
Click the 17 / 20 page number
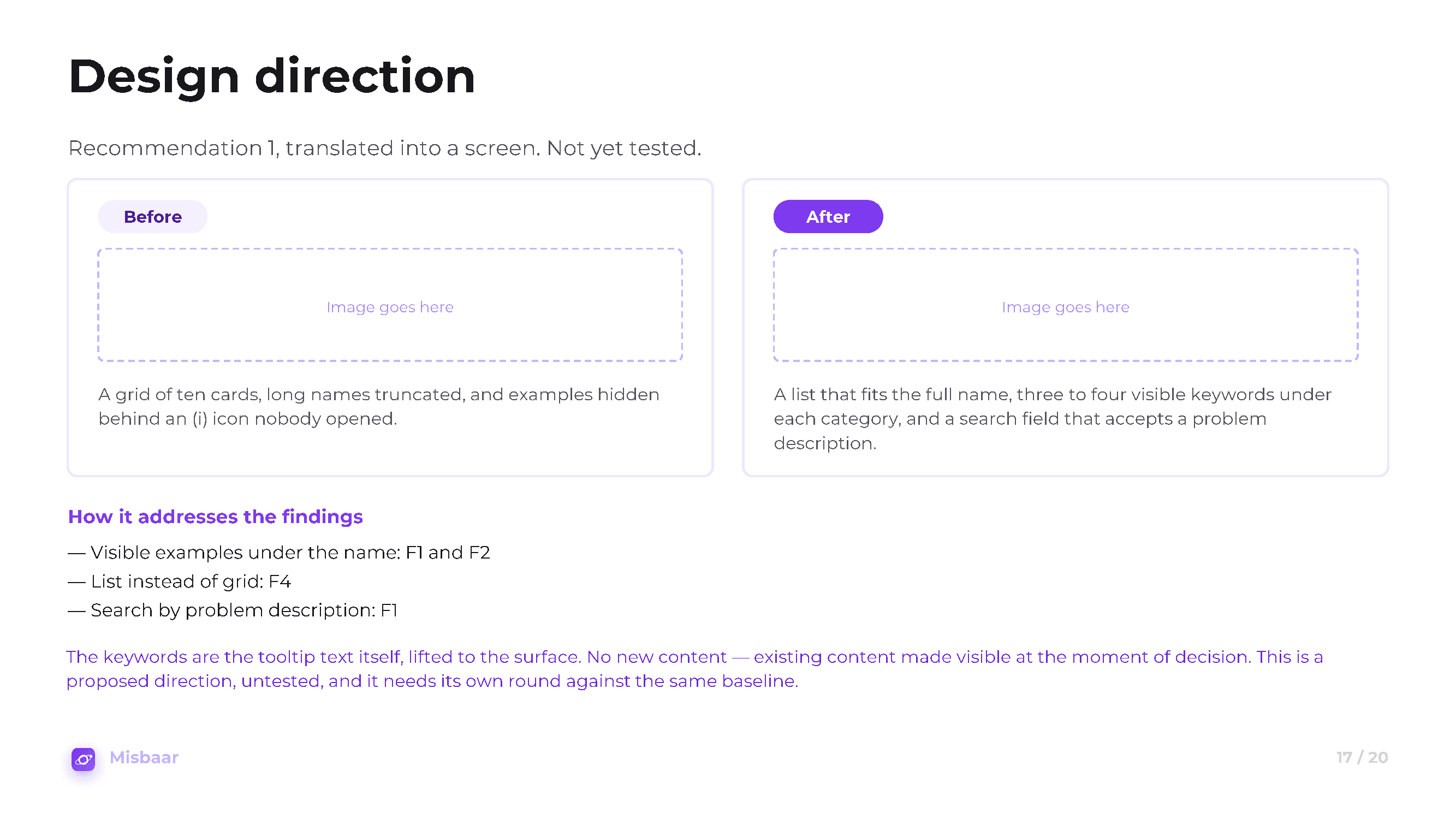point(1362,757)
